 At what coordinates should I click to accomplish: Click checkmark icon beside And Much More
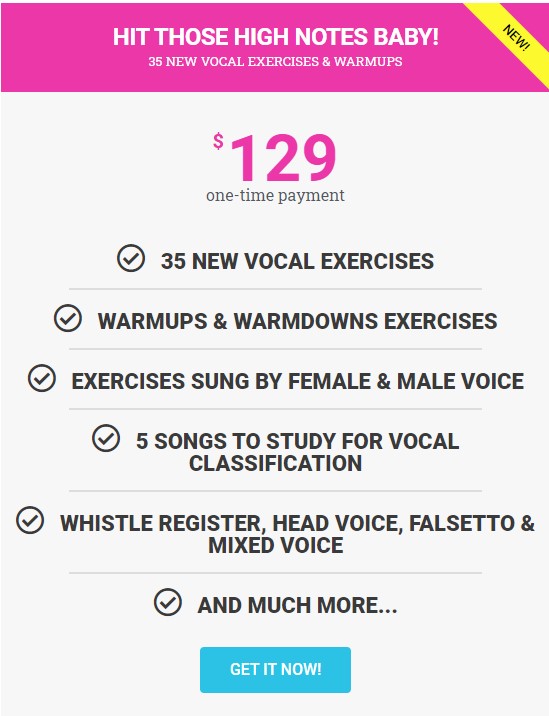point(168,602)
